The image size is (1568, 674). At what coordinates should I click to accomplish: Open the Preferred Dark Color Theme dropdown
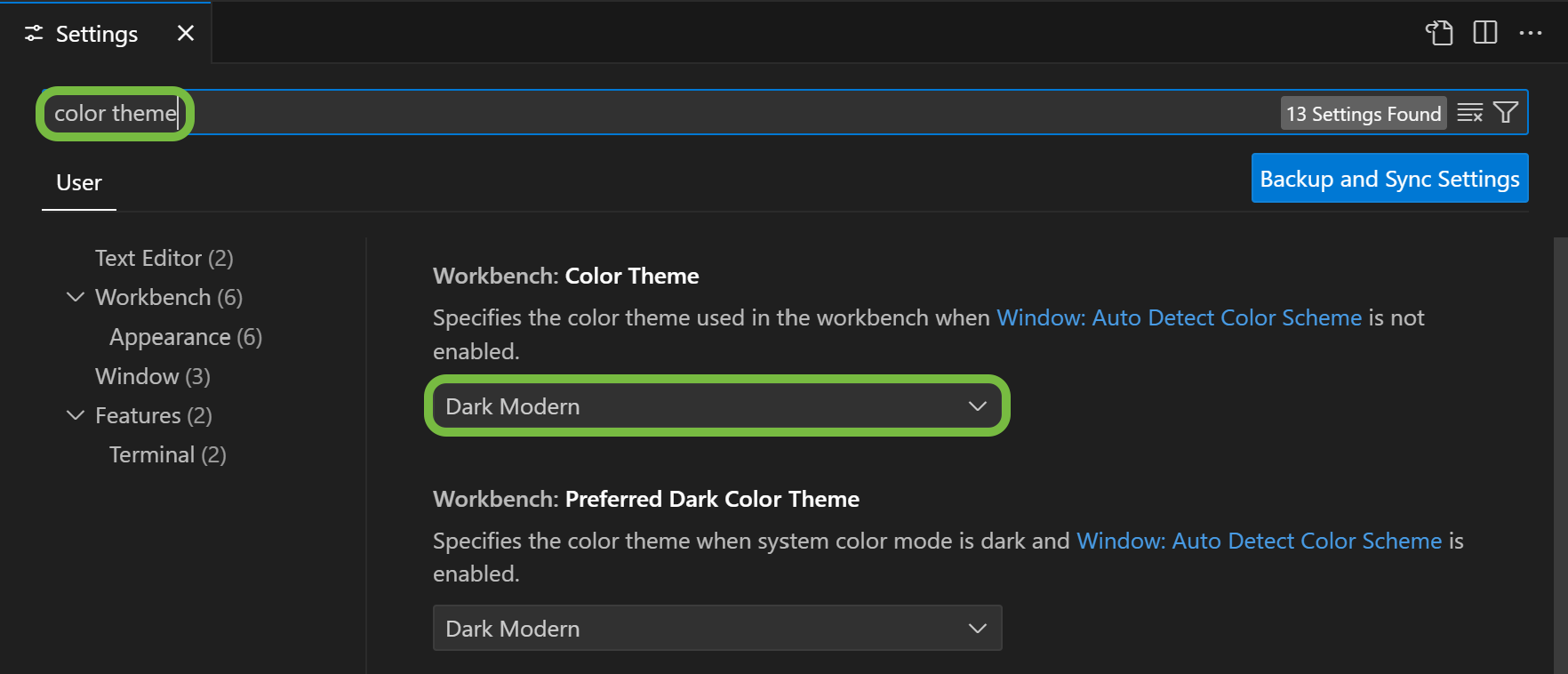point(717,629)
